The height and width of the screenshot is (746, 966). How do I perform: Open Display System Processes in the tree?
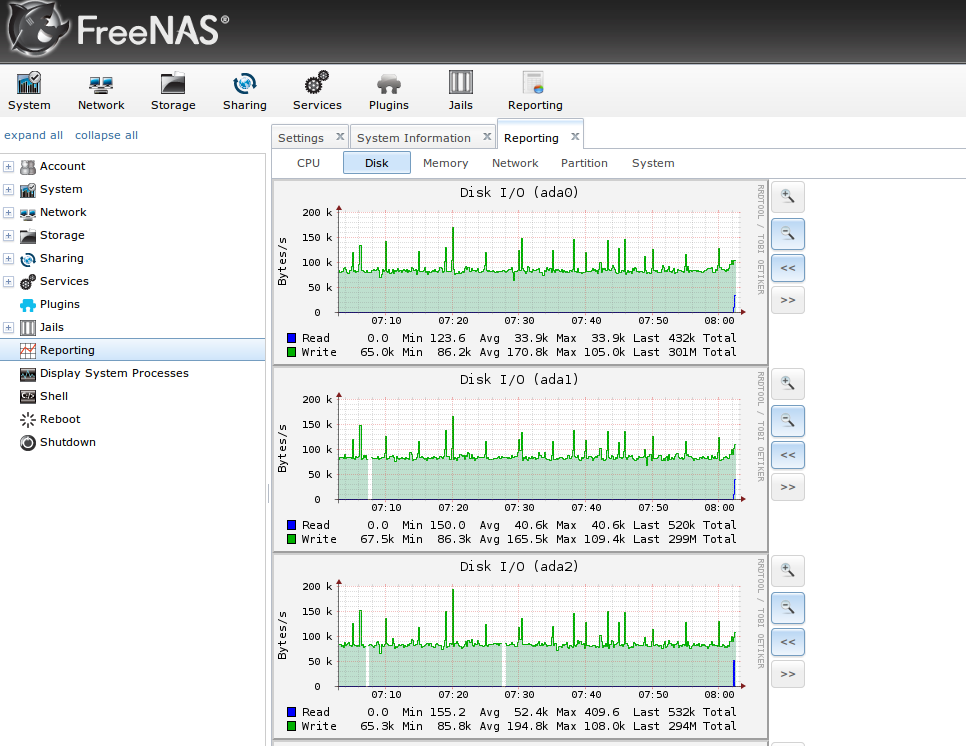pos(114,373)
